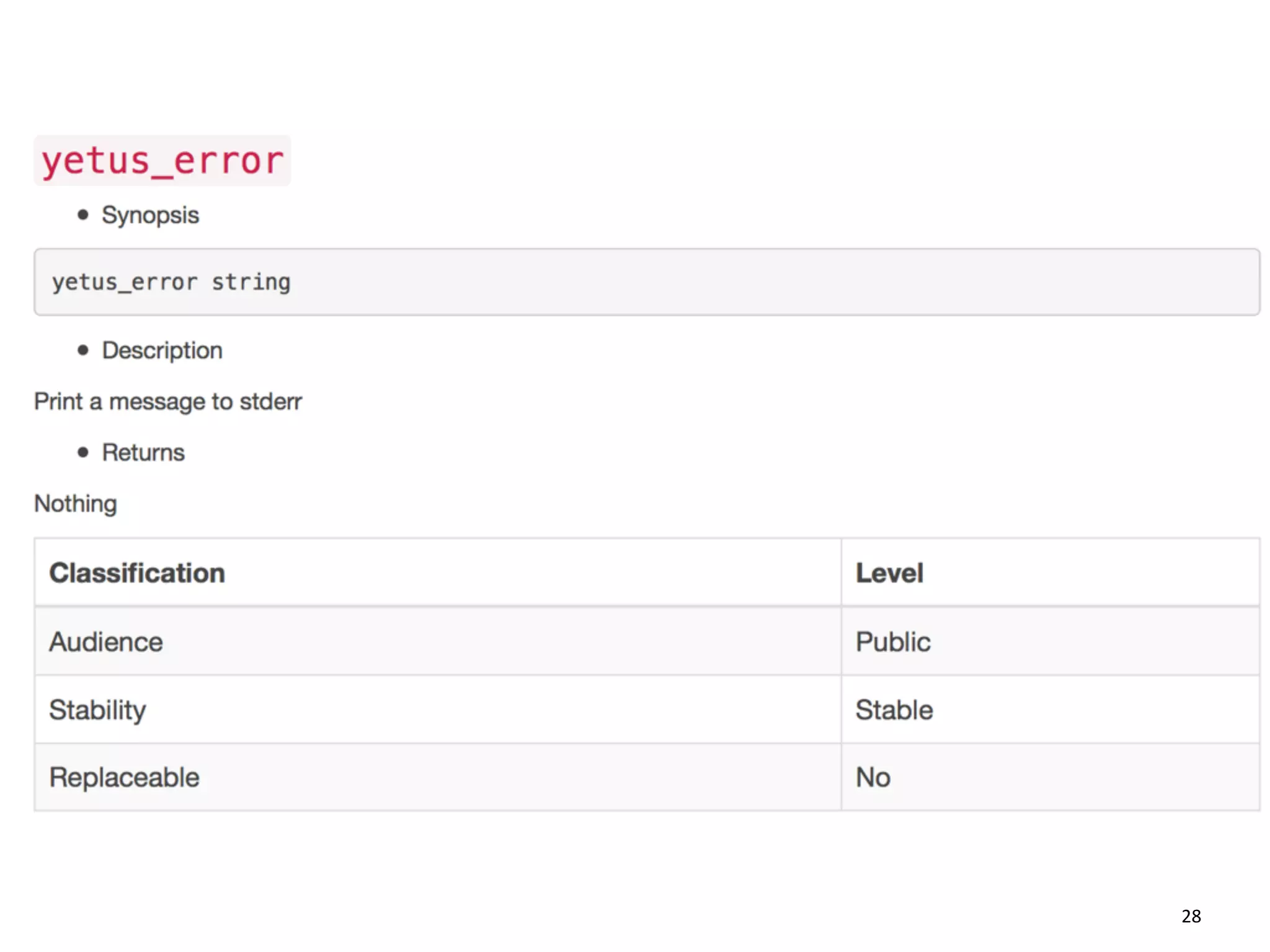Click the bullet dot before Synopsis
This screenshot has height=952, width=1270.
(83, 215)
